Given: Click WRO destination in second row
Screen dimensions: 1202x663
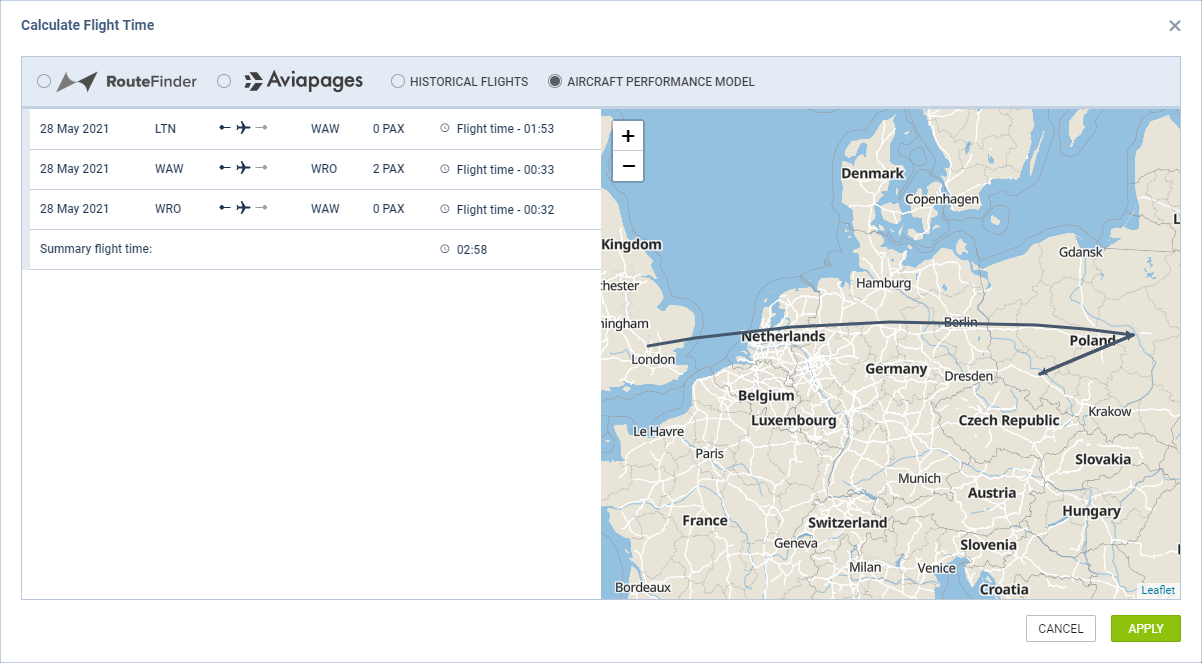Looking at the screenshot, I should (324, 169).
